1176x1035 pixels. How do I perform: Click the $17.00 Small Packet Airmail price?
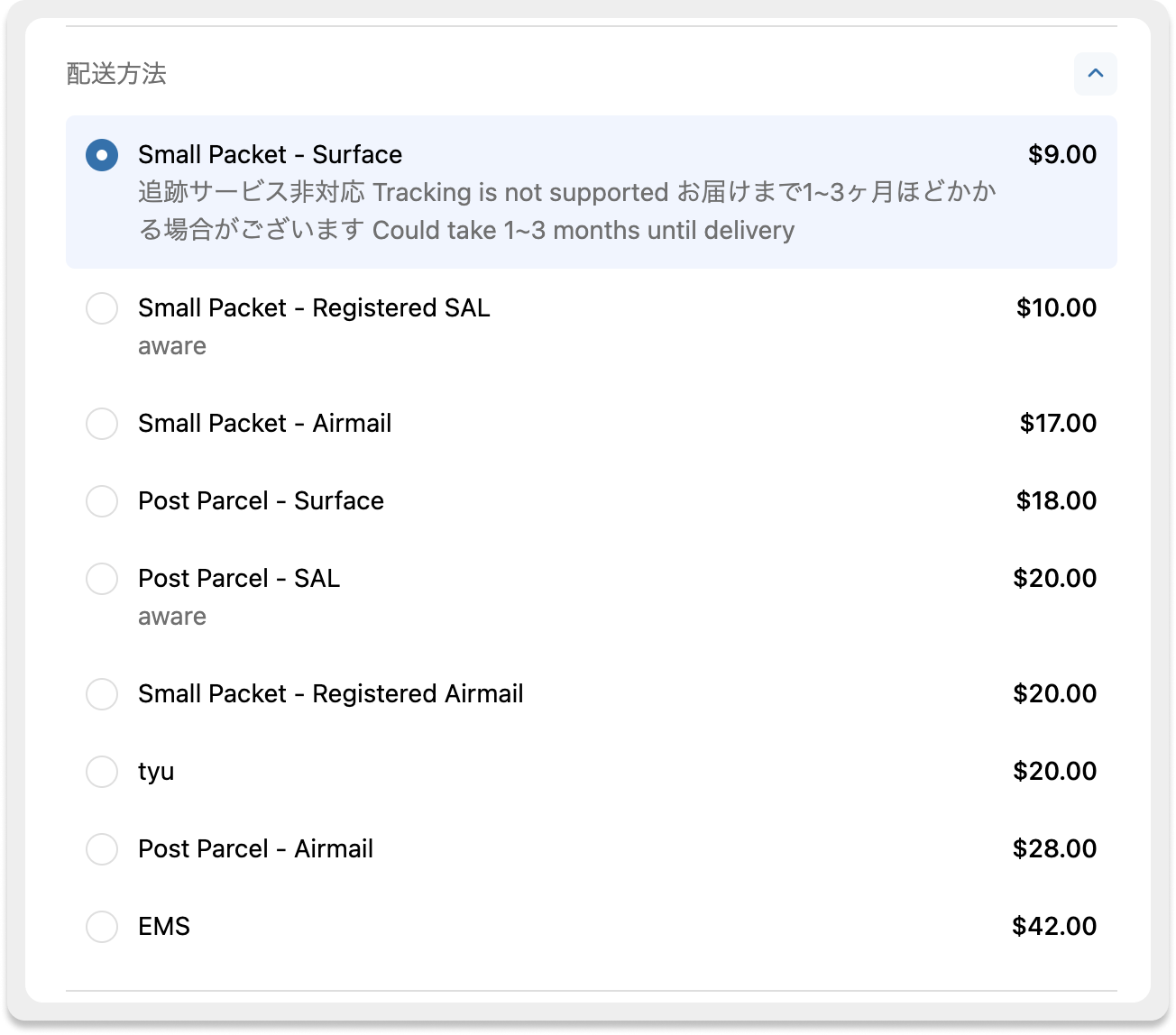(1058, 424)
